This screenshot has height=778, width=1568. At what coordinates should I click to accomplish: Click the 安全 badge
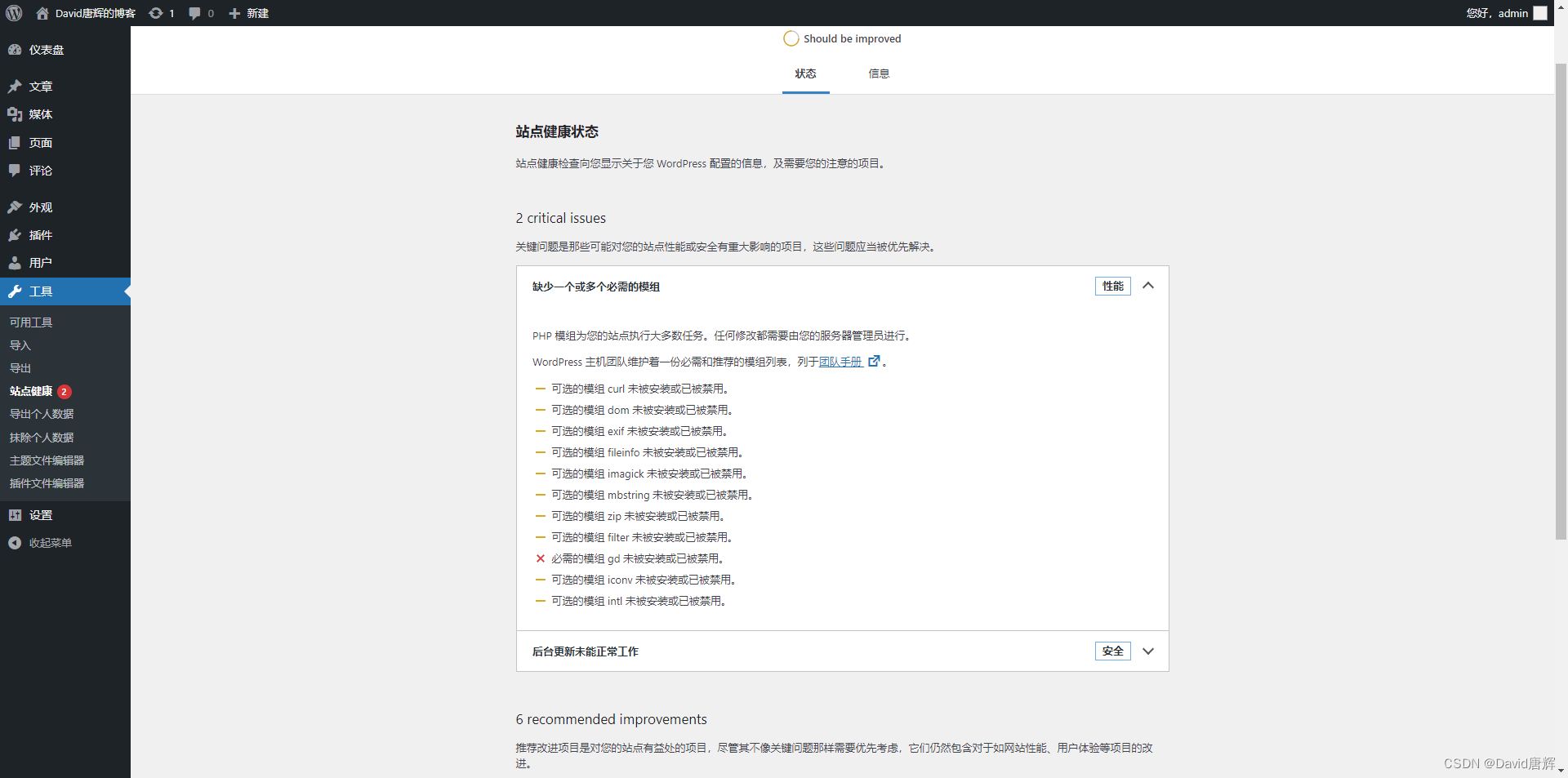tap(1112, 651)
